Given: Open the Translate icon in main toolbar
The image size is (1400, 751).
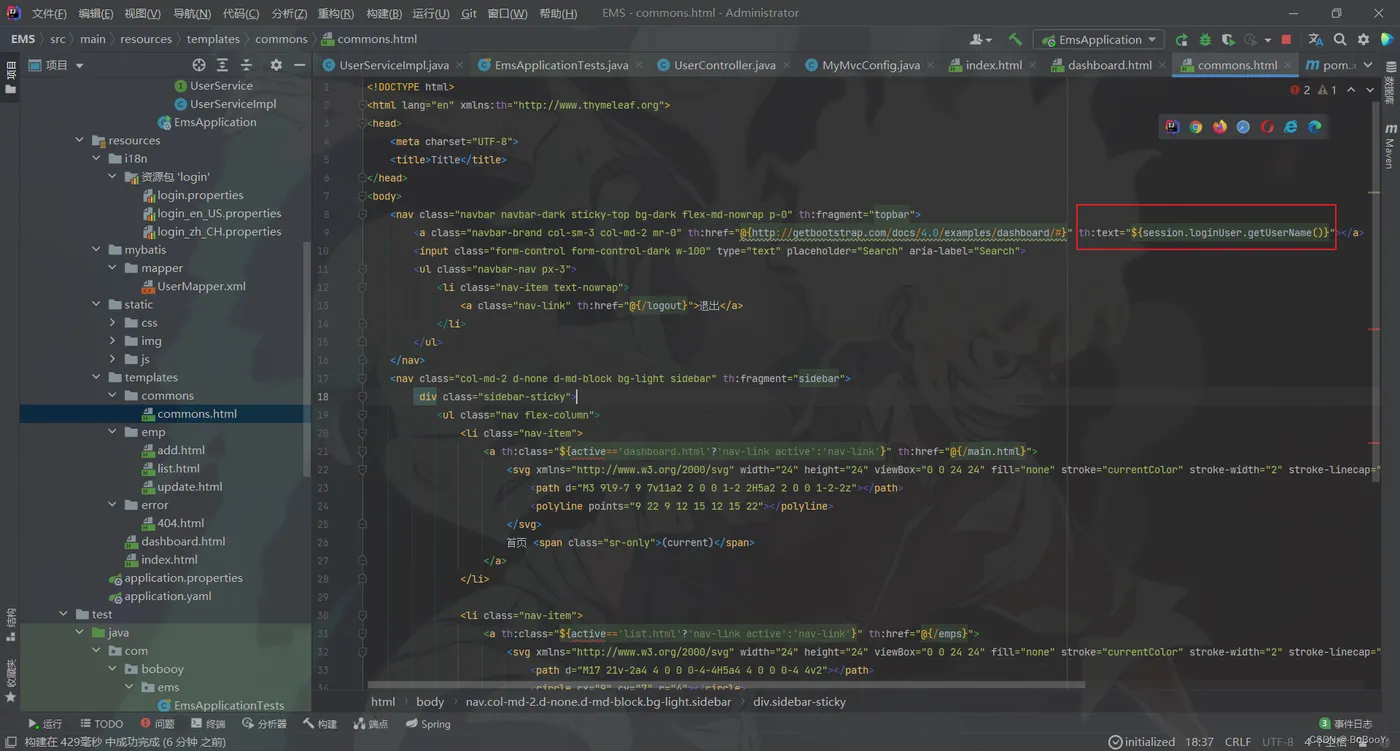Looking at the screenshot, I should (1316, 40).
